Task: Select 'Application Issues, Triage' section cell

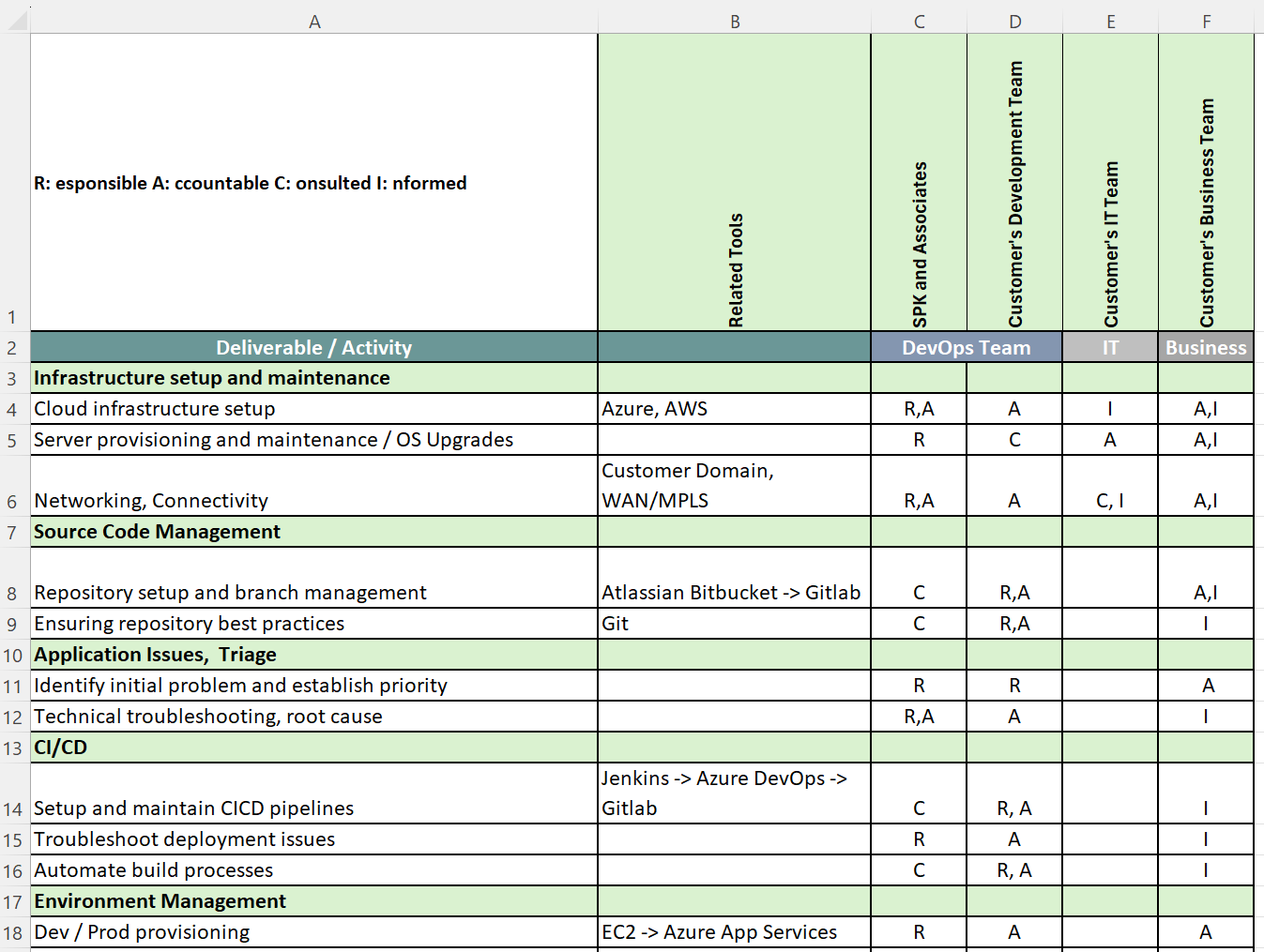Action: click(x=314, y=655)
